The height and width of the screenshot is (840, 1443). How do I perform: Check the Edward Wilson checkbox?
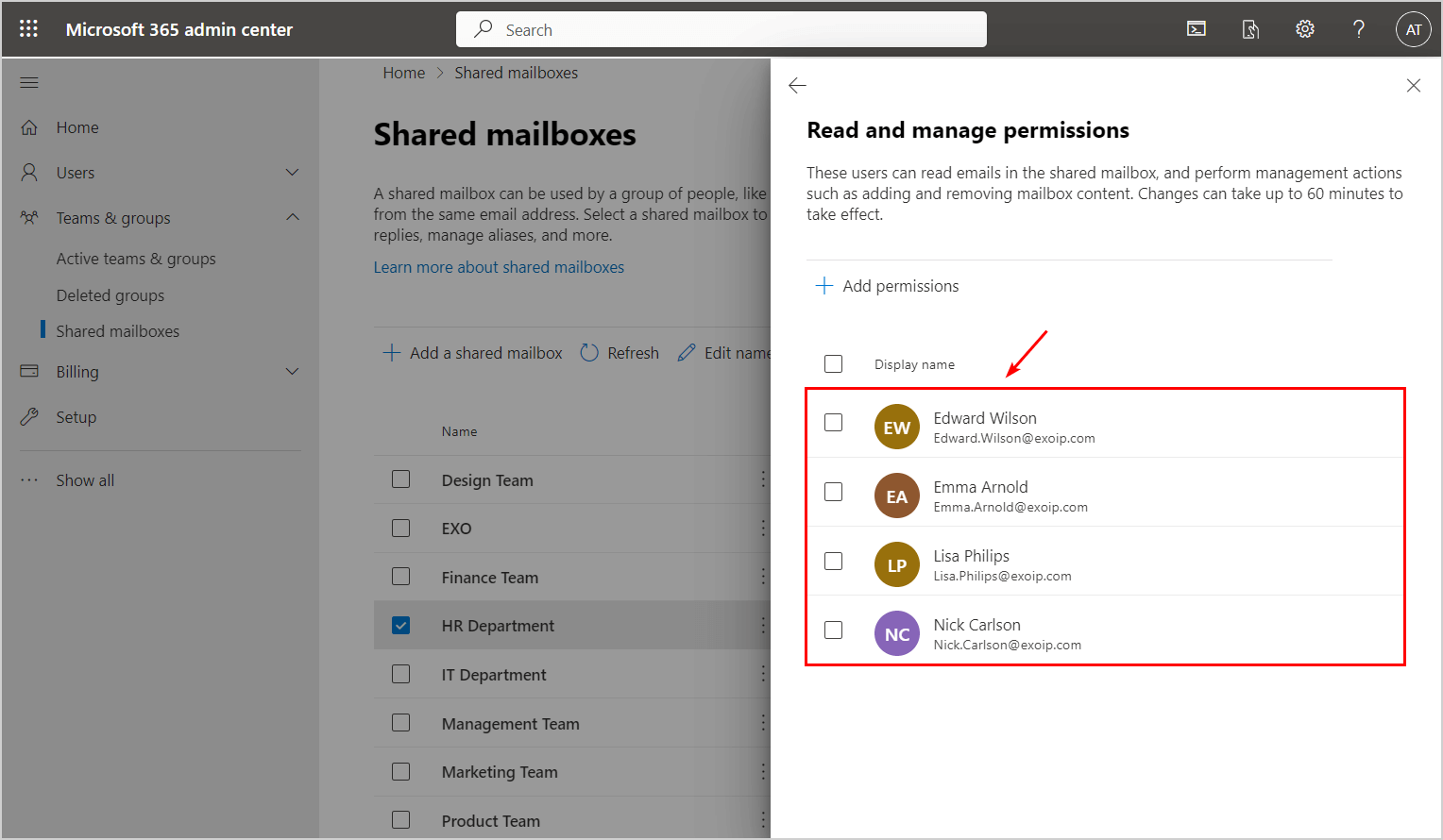click(833, 423)
